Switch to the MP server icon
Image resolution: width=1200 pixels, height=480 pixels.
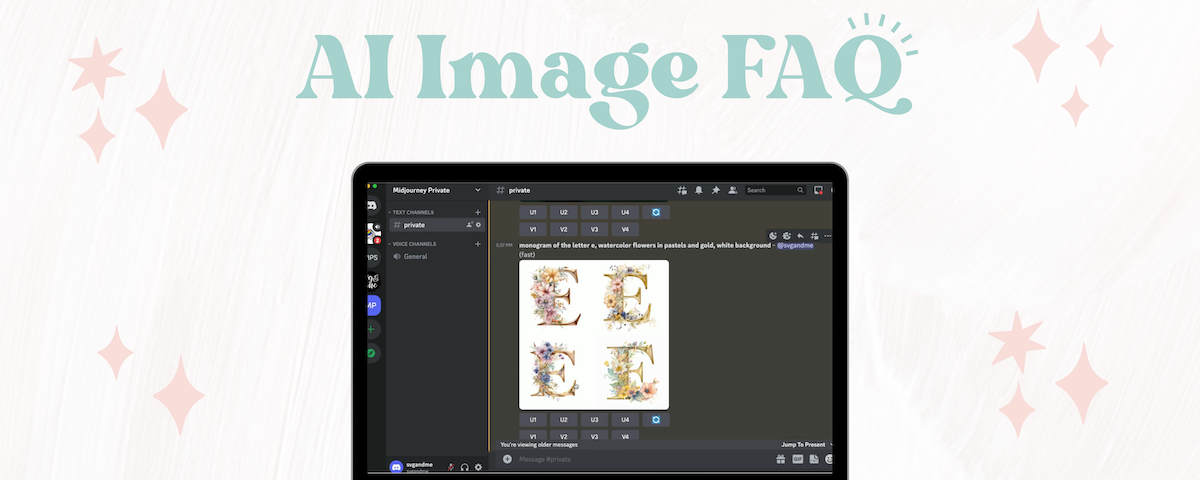[372, 305]
